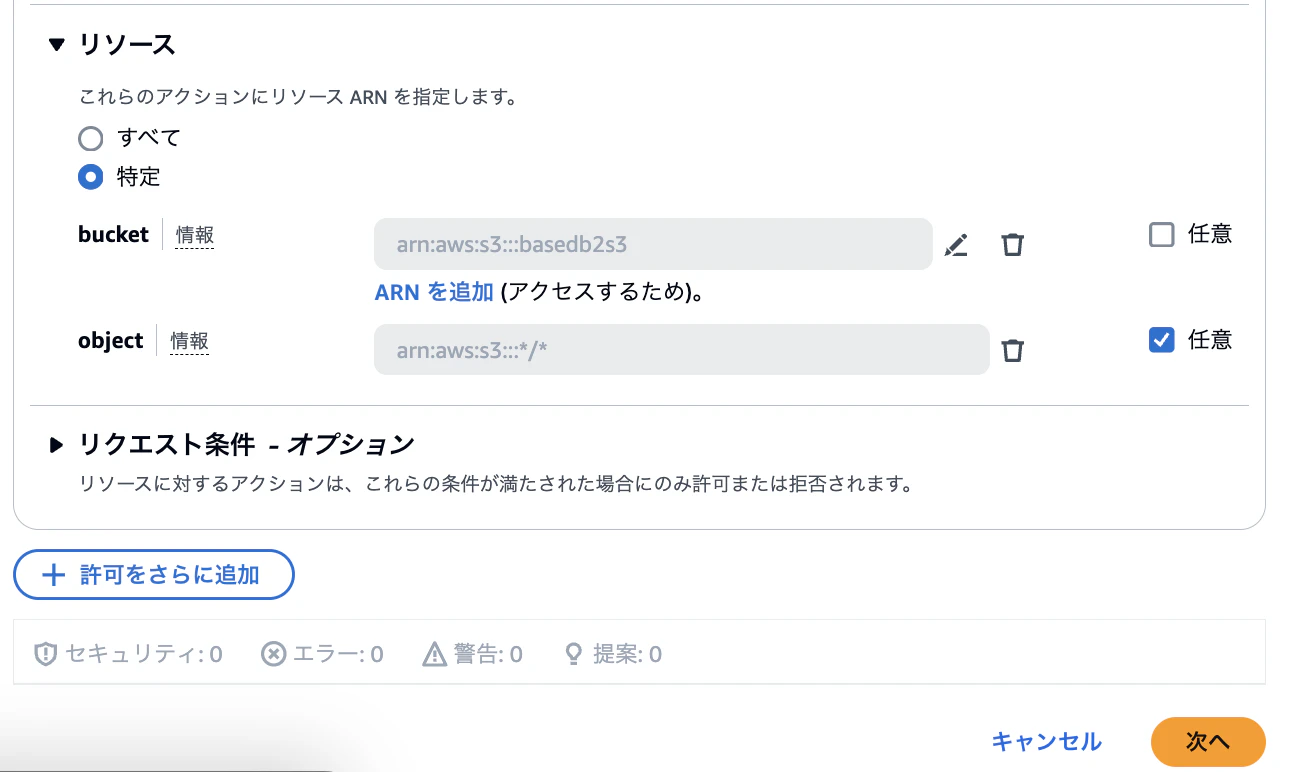Screen dimensions: 1296x772
Task: Open the bucket 情報 link
Action: [195, 235]
